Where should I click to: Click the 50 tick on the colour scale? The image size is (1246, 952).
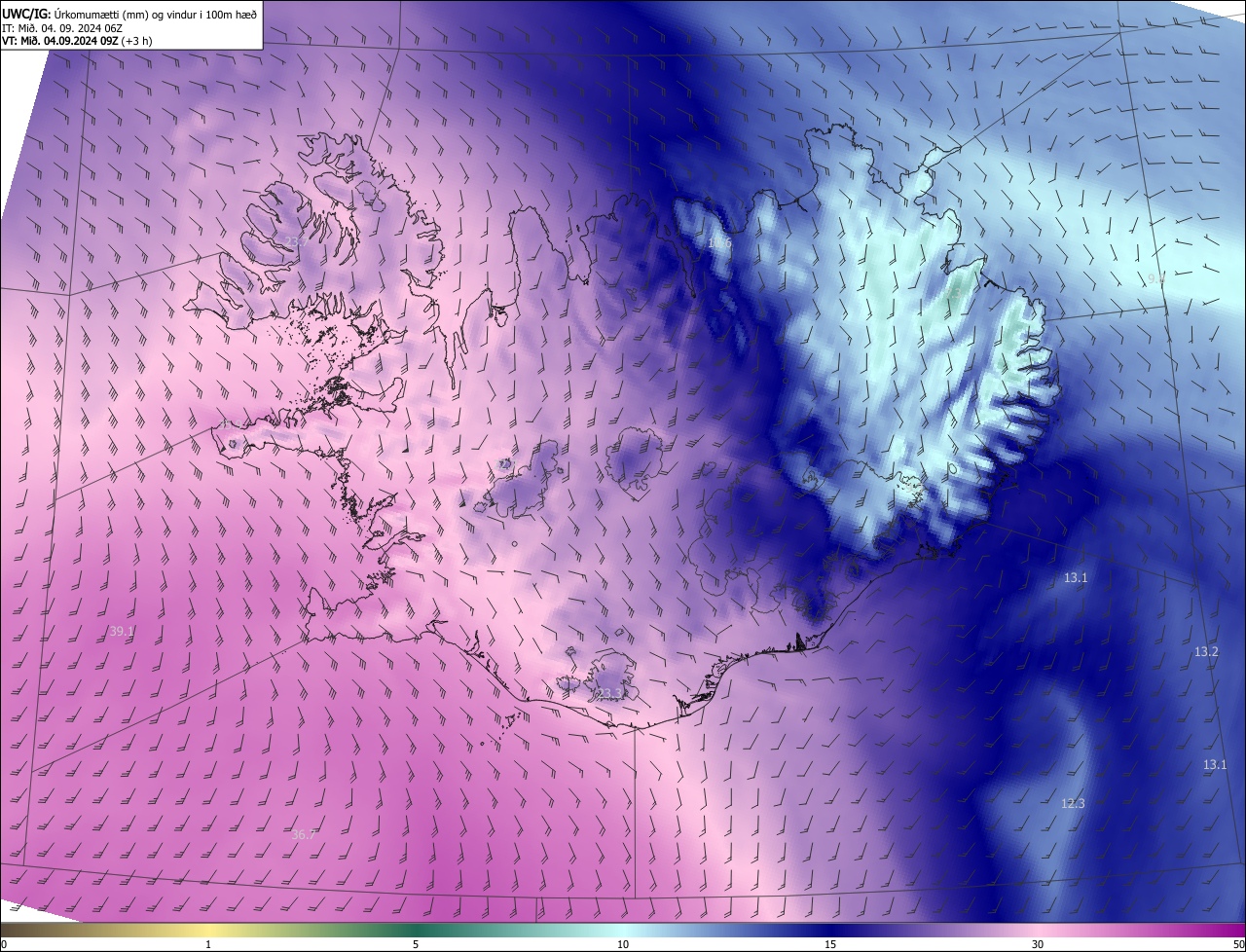(1238, 944)
